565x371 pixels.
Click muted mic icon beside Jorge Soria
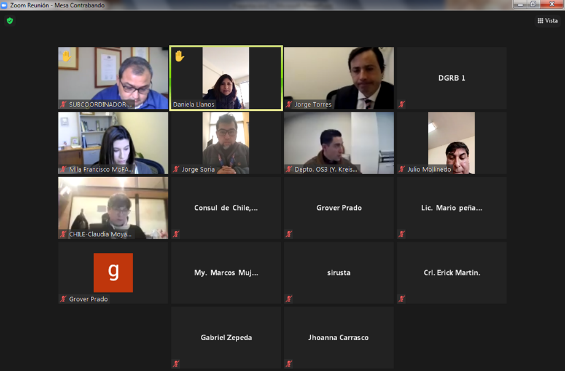coord(176,169)
